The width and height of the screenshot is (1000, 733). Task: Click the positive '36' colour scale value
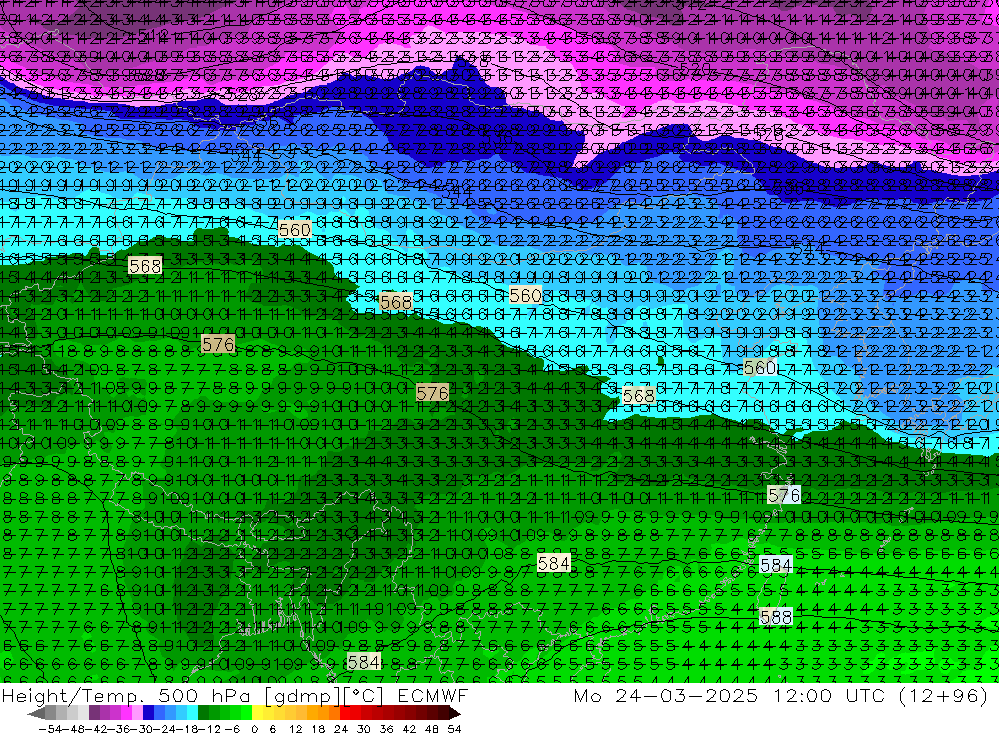(386, 729)
